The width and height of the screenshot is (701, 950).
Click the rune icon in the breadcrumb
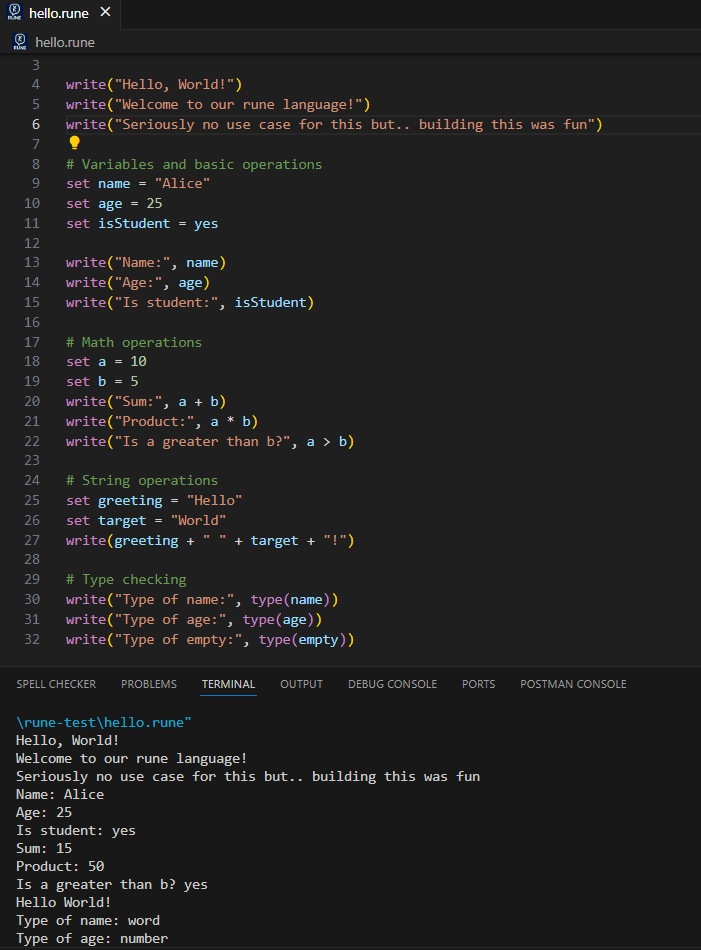pos(20,42)
